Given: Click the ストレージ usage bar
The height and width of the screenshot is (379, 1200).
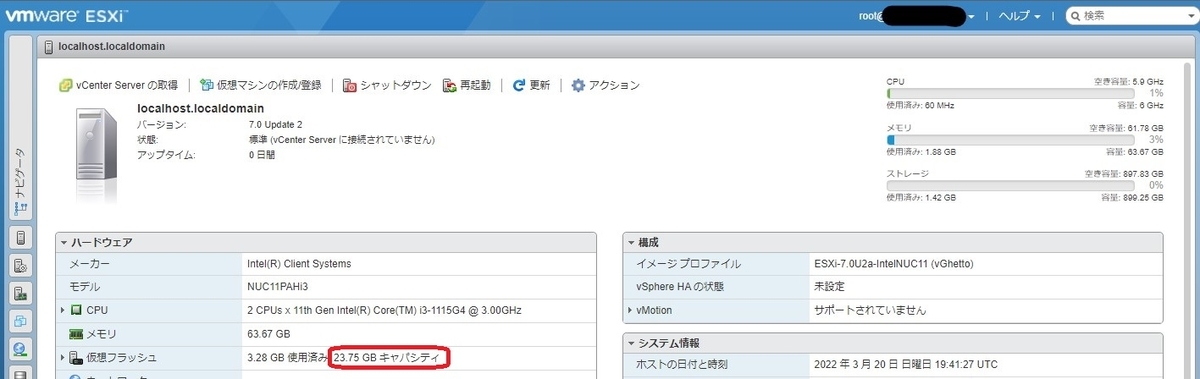Looking at the screenshot, I should (1009, 186).
